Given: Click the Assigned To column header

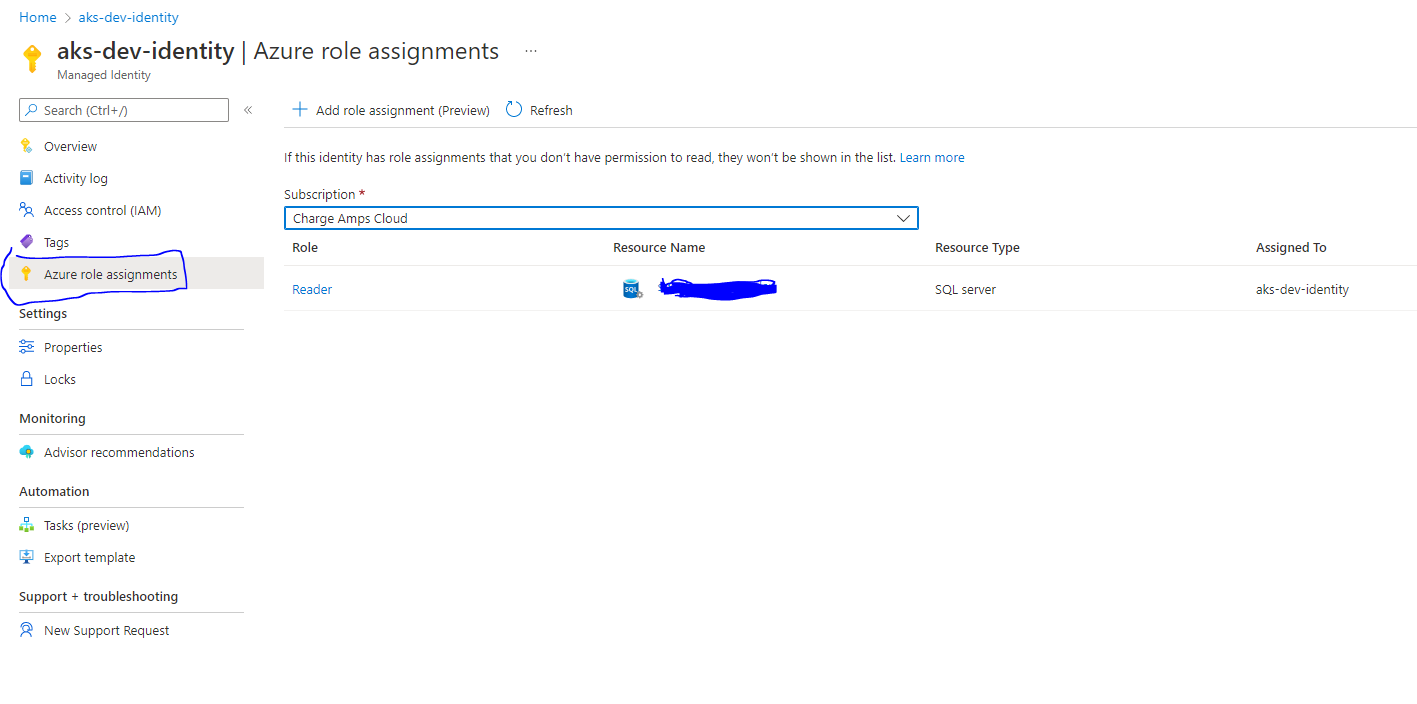Looking at the screenshot, I should pyautogui.click(x=1291, y=247).
